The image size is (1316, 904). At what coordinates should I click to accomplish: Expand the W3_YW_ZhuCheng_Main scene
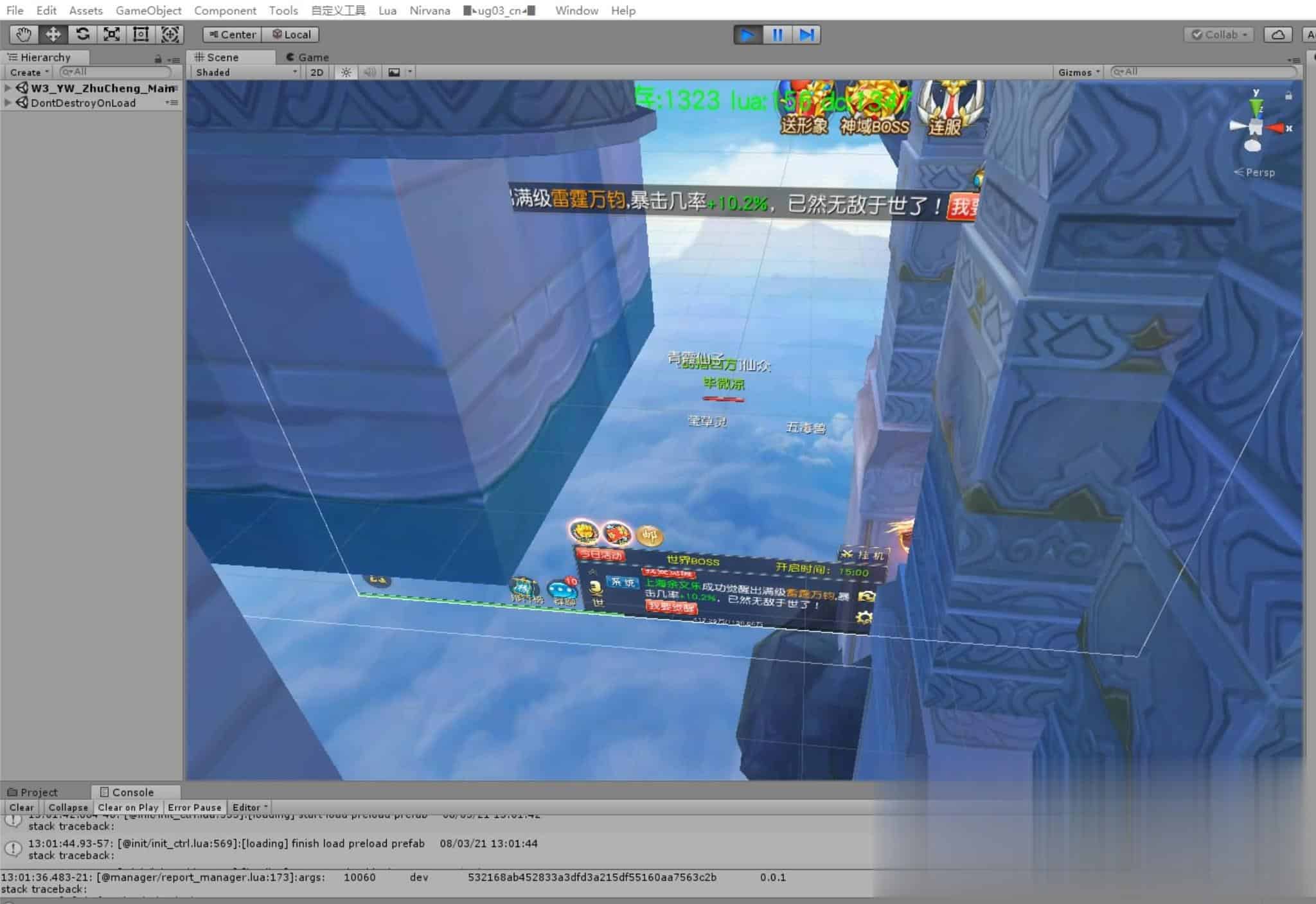pos(8,88)
